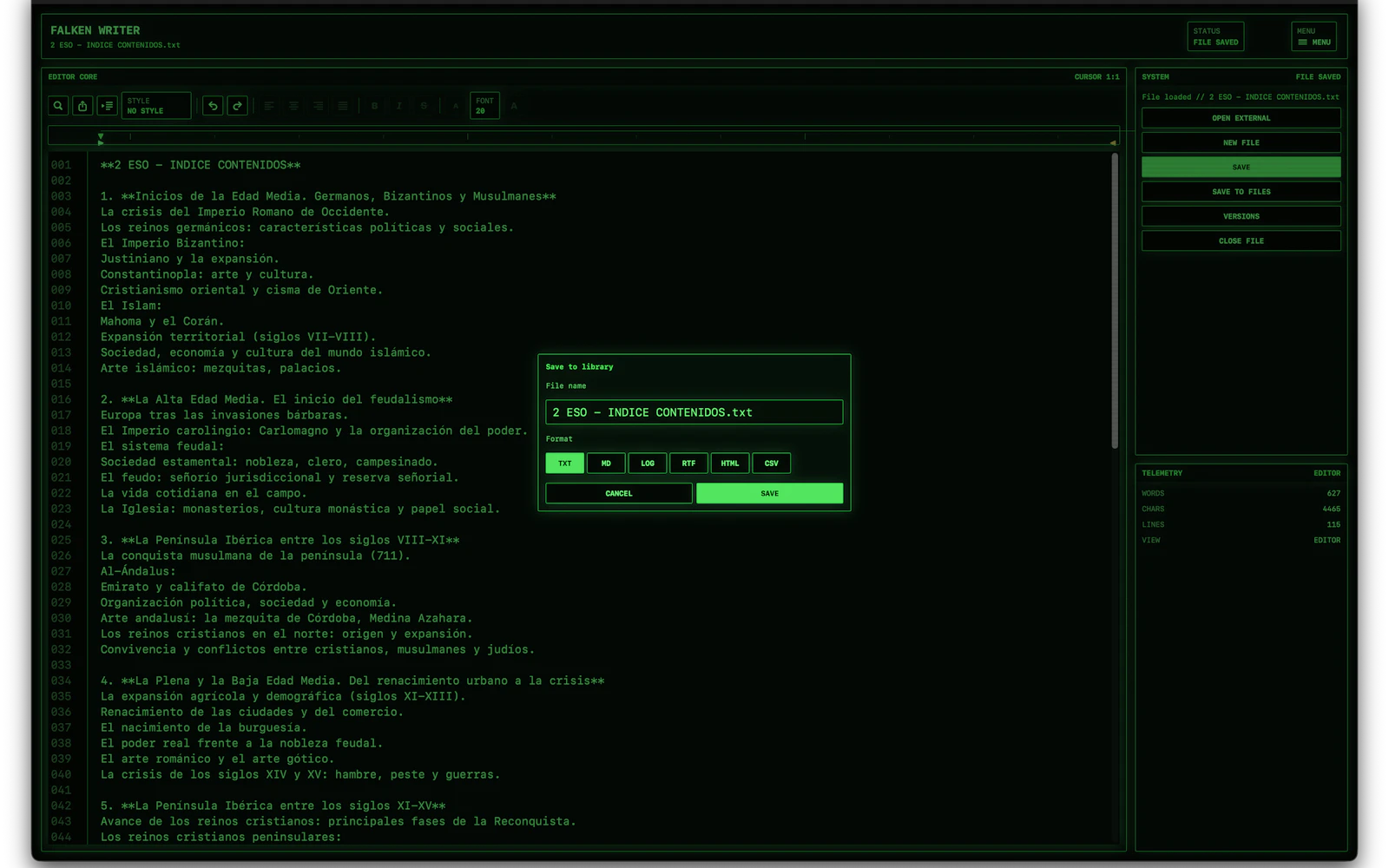Align text right
Screen dimensions: 1389x868
click(319, 106)
